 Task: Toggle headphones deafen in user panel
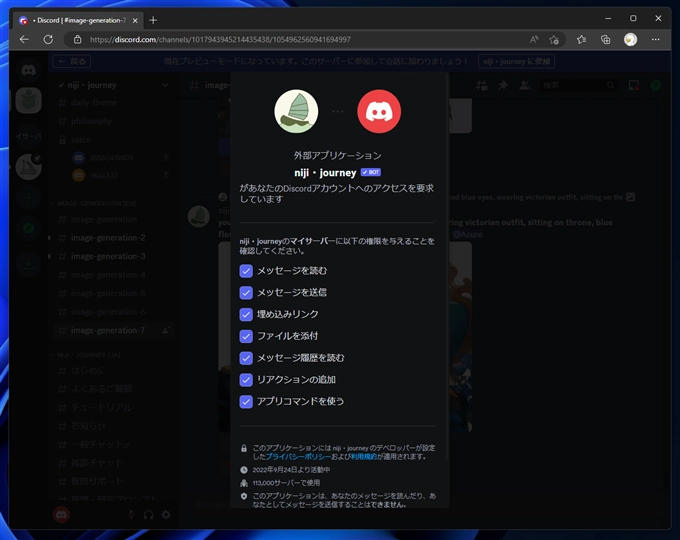[148, 515]
